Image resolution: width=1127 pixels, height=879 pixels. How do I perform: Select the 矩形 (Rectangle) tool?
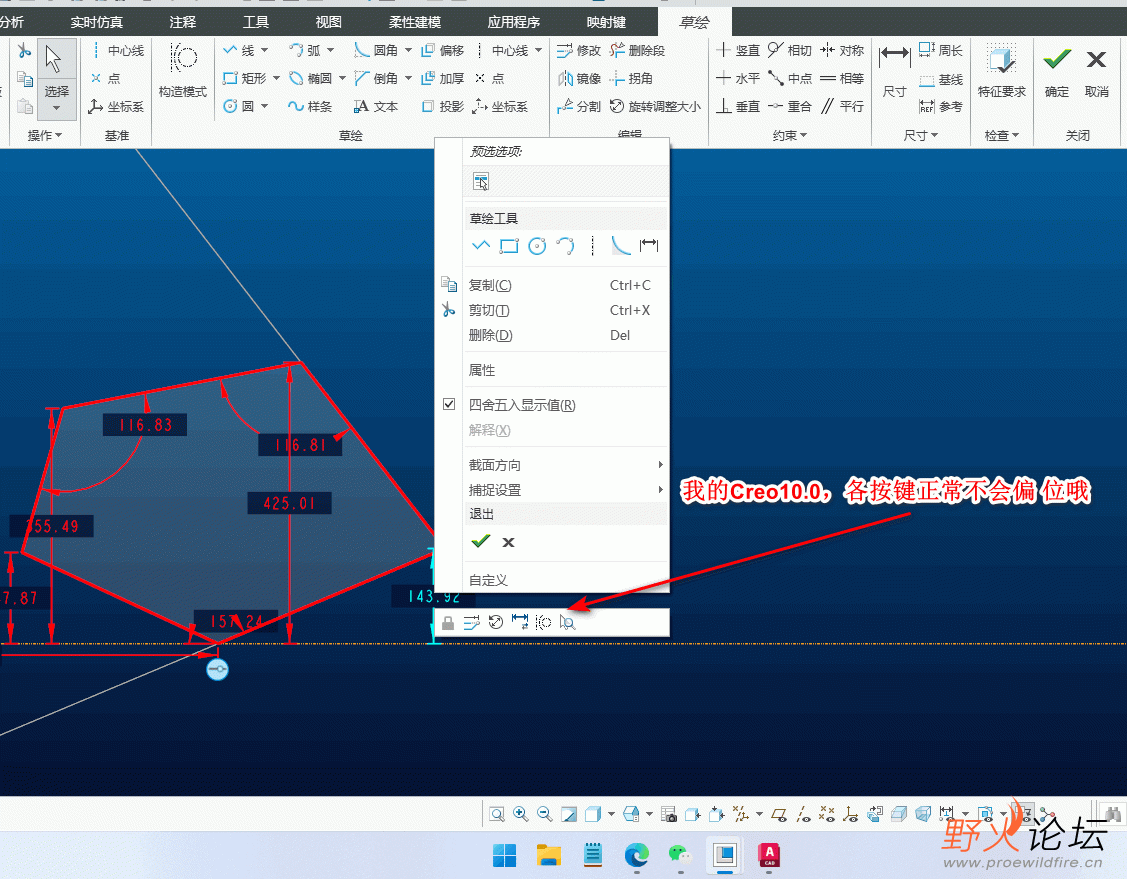tap(245, 78)
